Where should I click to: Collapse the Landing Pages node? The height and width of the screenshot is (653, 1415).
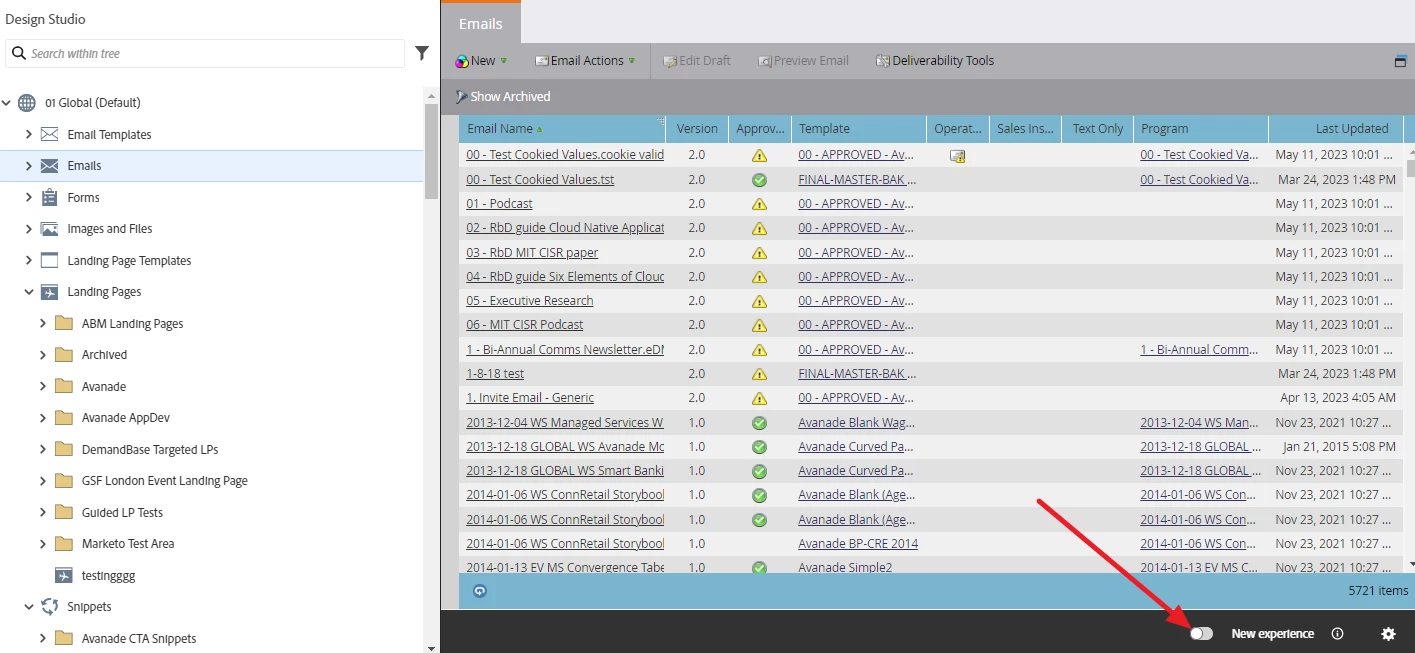pyautogui.click(x=29, y=292)
